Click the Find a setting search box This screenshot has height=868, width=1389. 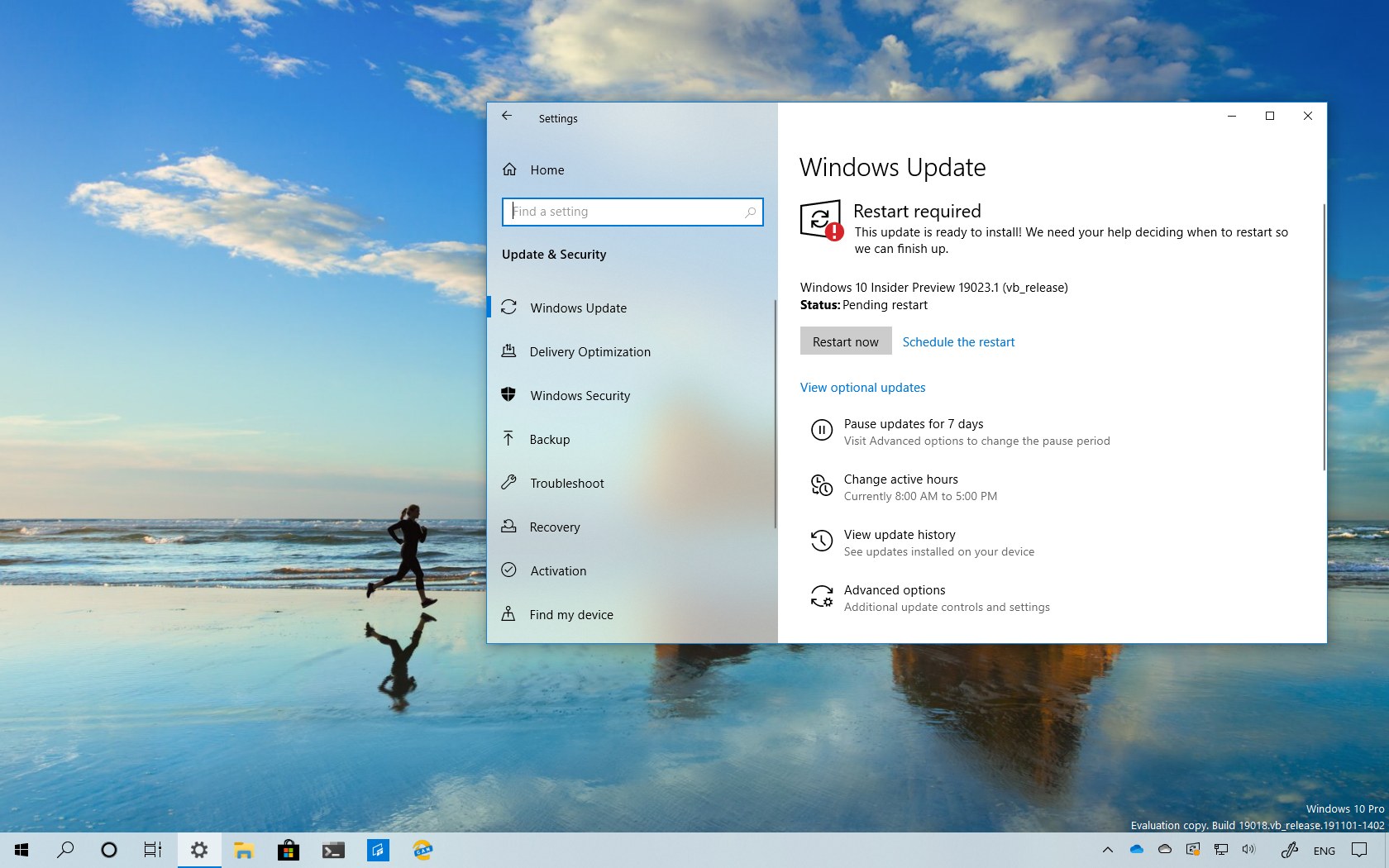click(632, 212)
